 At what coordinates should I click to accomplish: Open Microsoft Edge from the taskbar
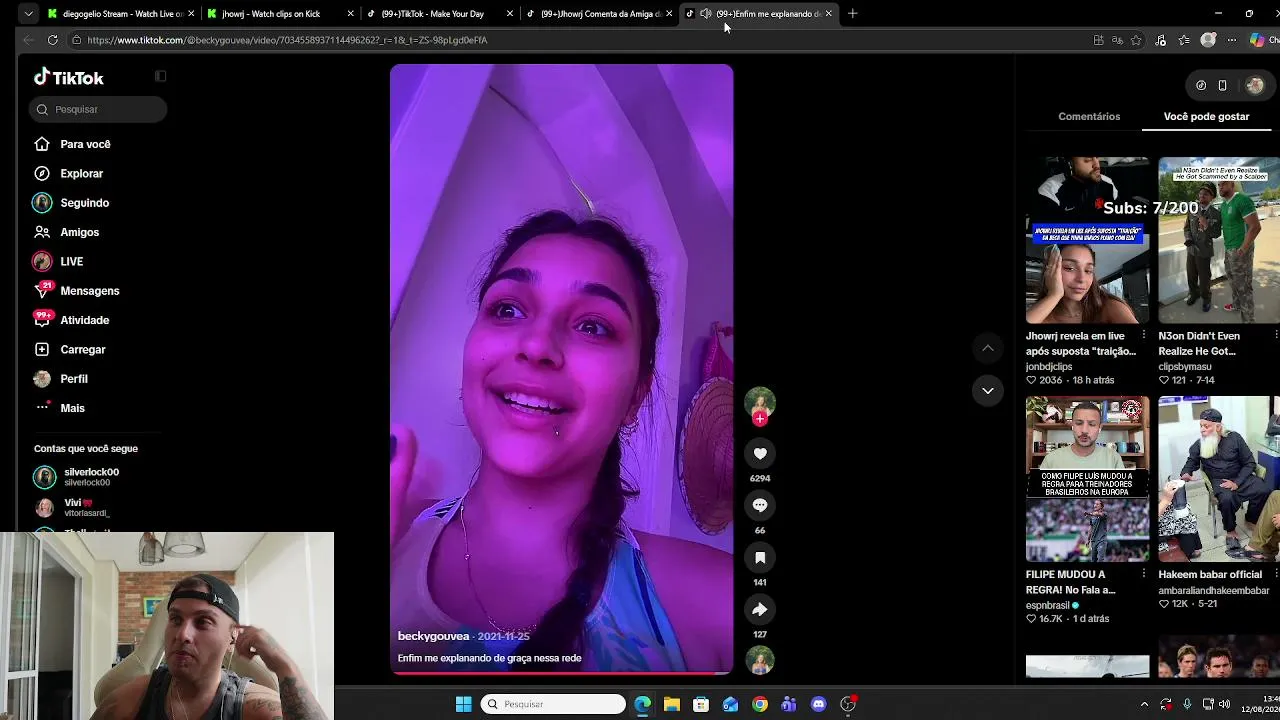[642, 704]
